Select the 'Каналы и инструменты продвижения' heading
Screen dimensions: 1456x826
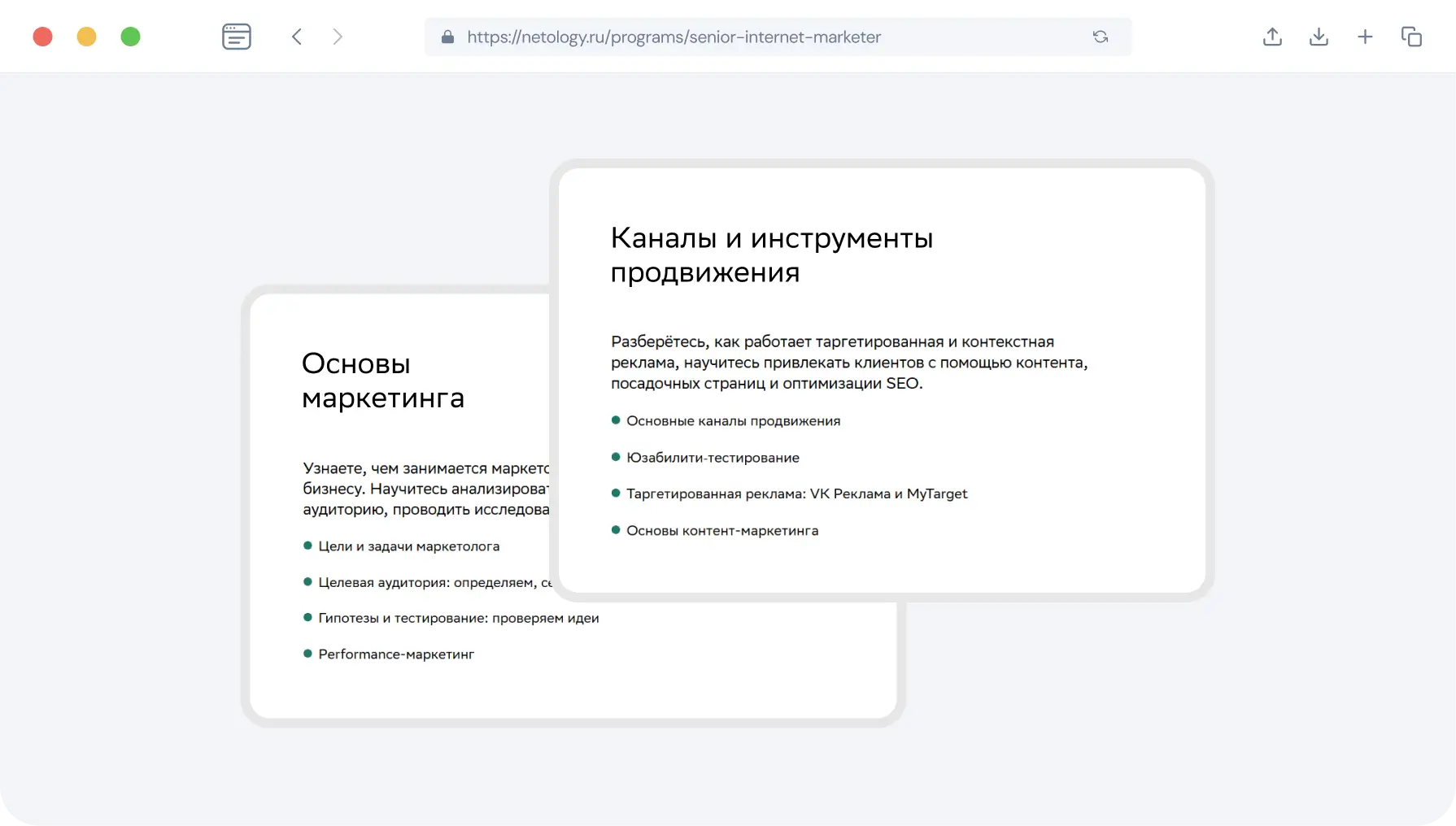[771, 255]
